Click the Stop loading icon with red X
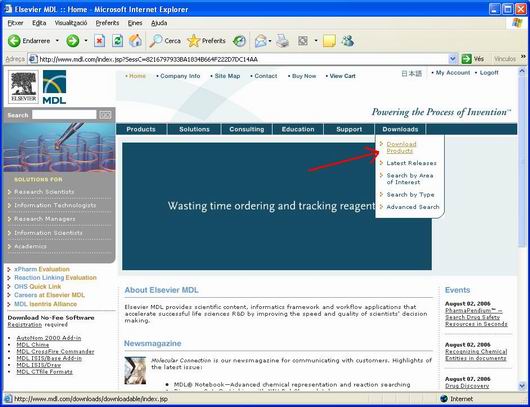 pos(99,41)
